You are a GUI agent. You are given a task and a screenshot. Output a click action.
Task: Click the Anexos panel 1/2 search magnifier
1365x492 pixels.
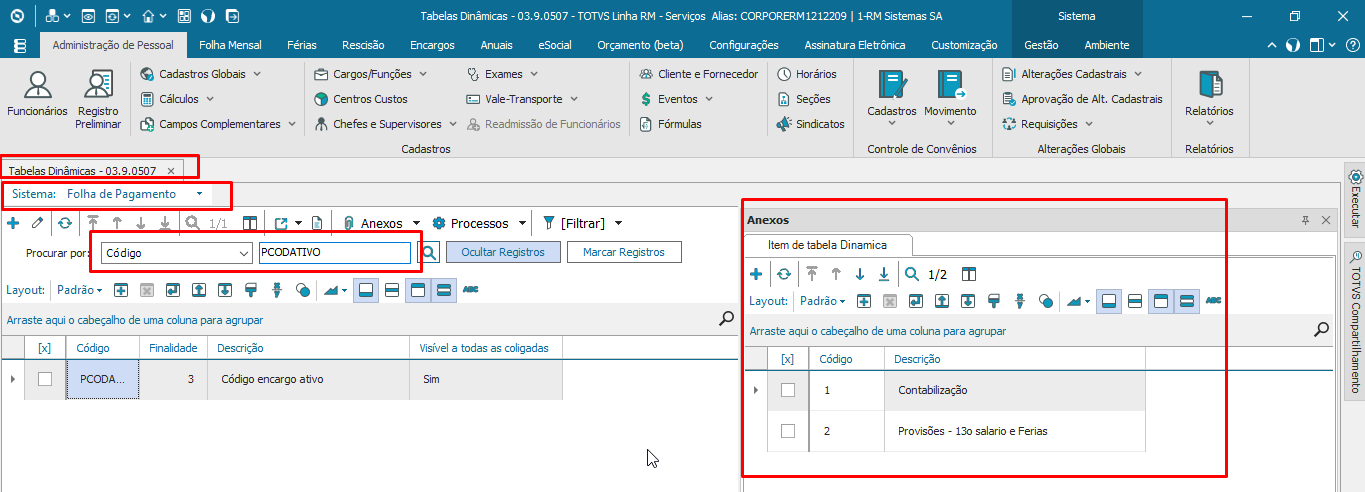(912, 274)
